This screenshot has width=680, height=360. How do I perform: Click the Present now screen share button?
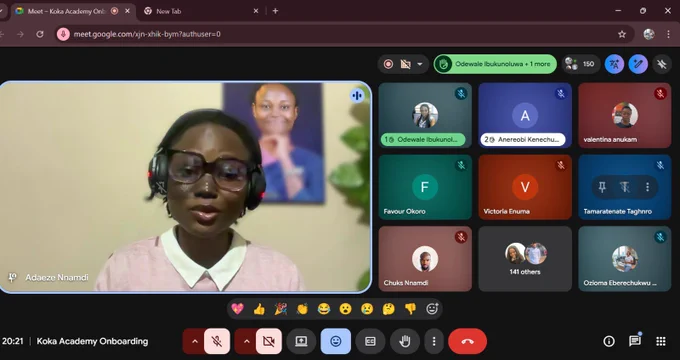coord(301,341)
